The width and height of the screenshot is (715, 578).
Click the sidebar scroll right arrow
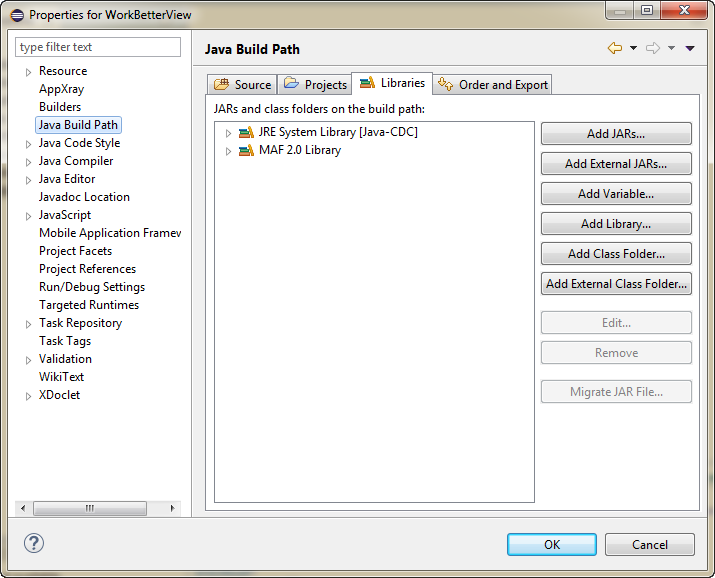coord(172,508)
